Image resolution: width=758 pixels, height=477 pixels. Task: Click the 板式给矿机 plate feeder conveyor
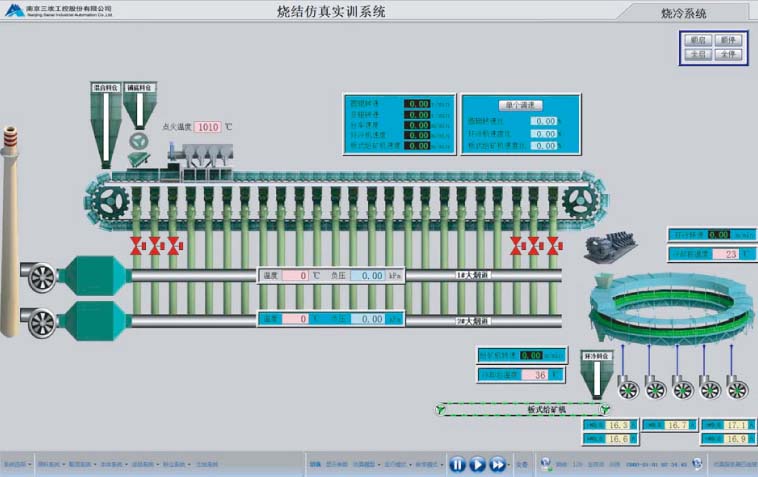[521, 409]
